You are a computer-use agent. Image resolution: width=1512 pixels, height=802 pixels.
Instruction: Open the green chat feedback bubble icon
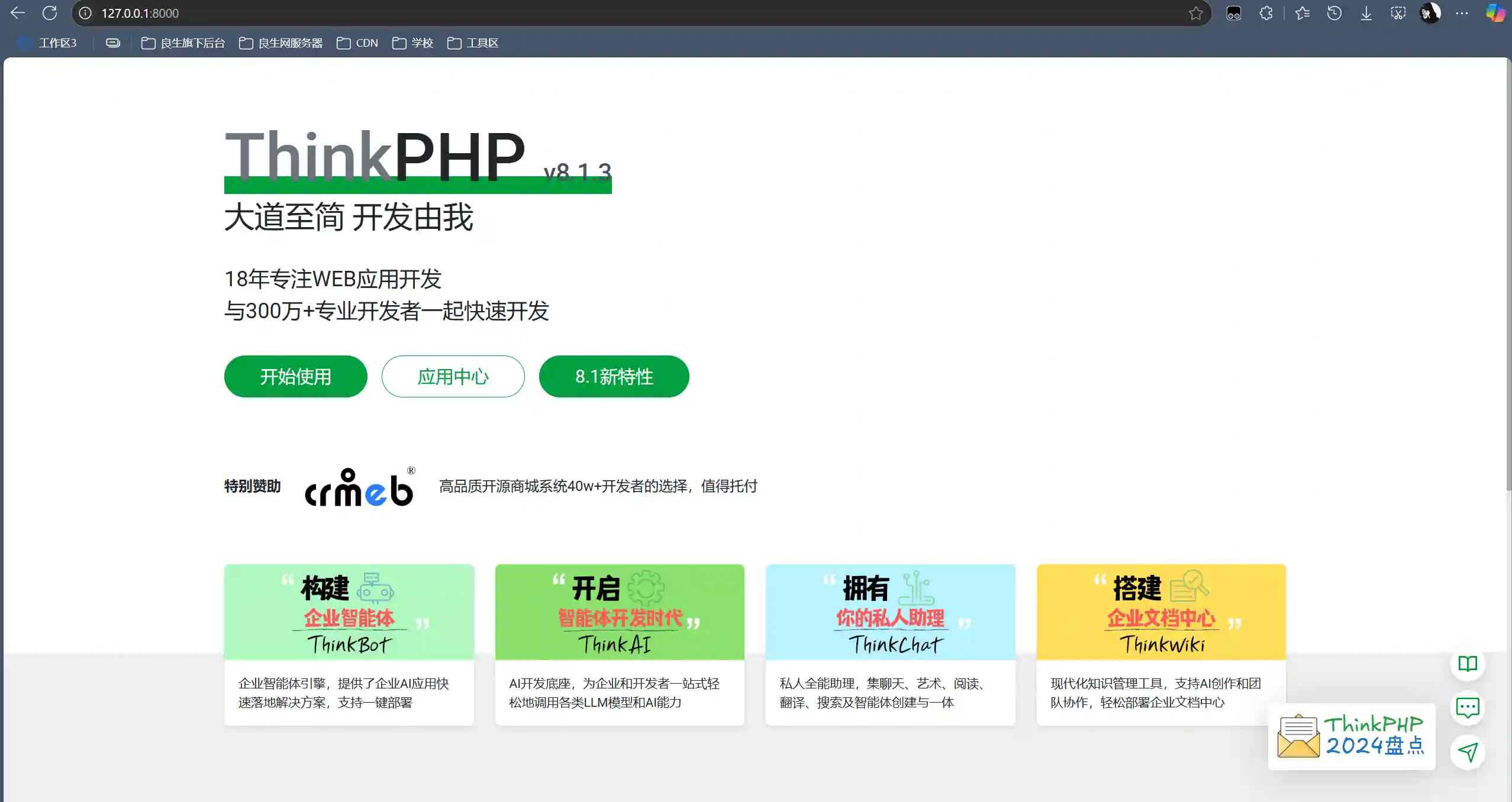1468,708
